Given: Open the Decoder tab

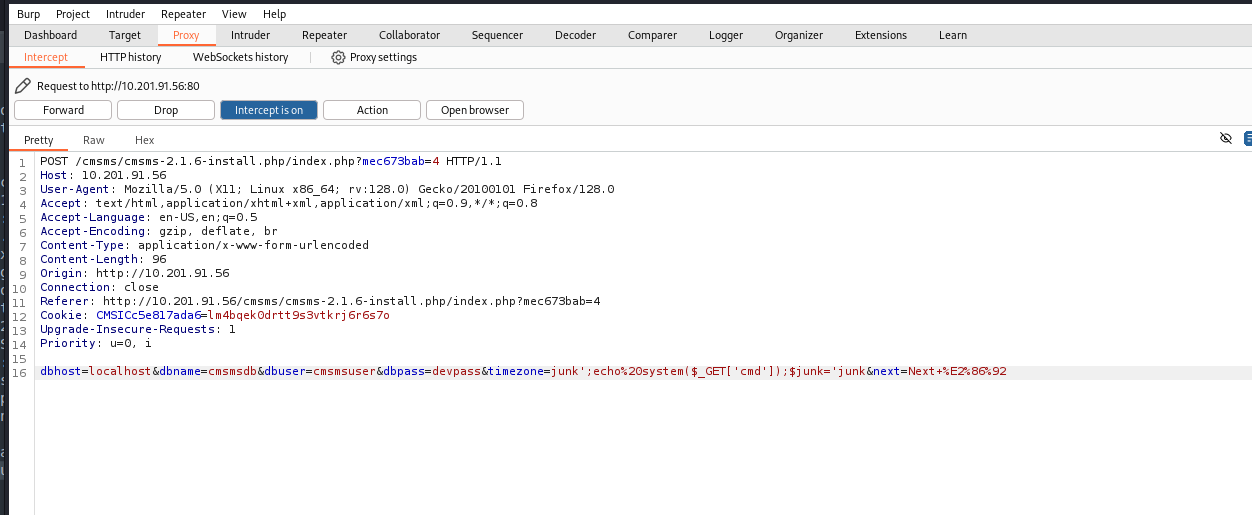Looking at the screenshot, I should [x=575, y=35].
